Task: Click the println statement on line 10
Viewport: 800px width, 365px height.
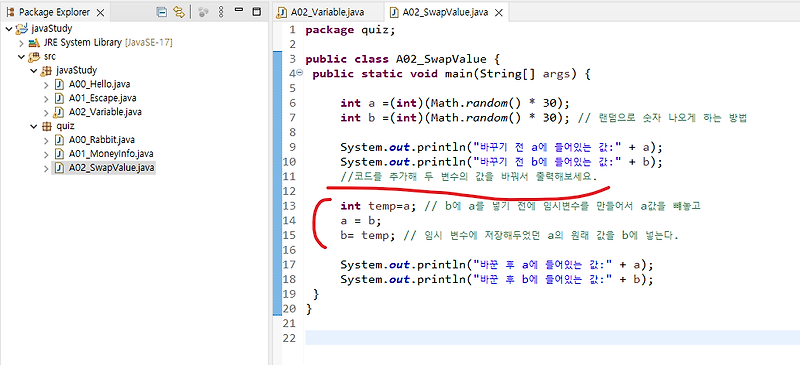Action: coord(502,162)
